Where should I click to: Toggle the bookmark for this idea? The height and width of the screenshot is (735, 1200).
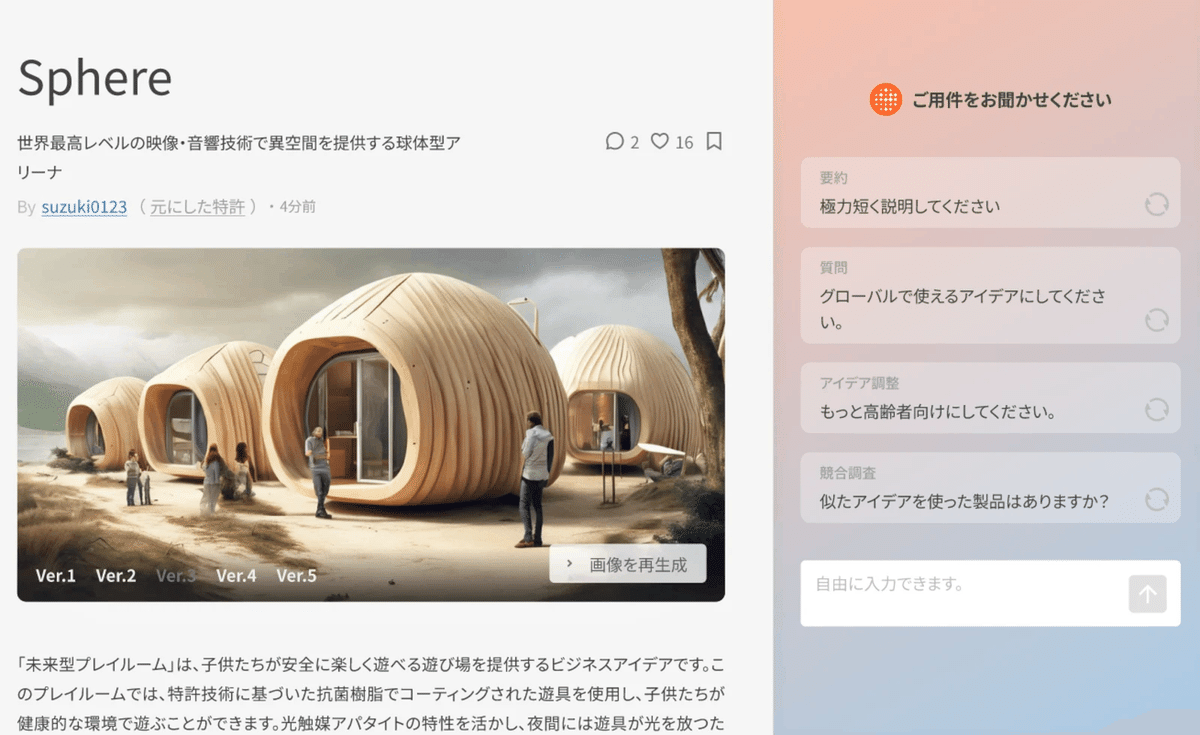click(713, 141)
